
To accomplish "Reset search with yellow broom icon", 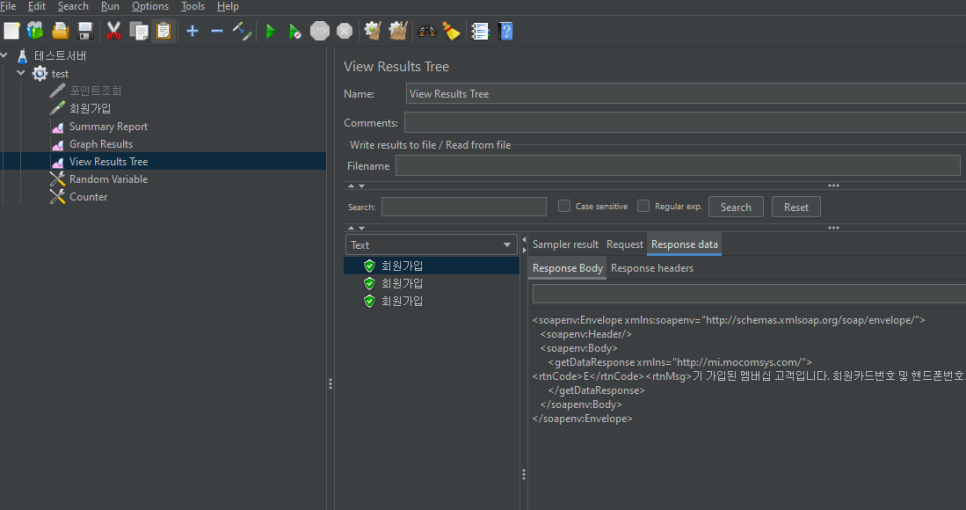I will point(451,31).
